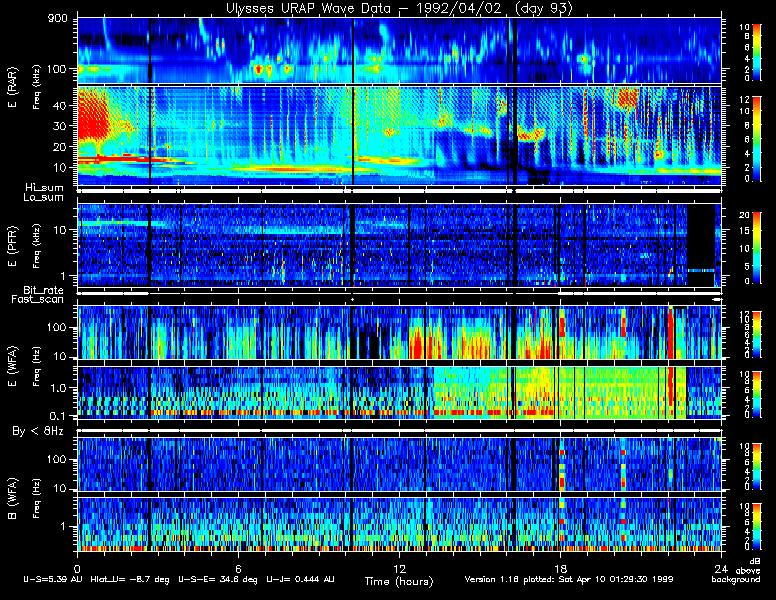The width and height of the screenshot is (776, 600).
Task: Click the color bar beside the 100–900 kHz panel
Action: [757, 51]
